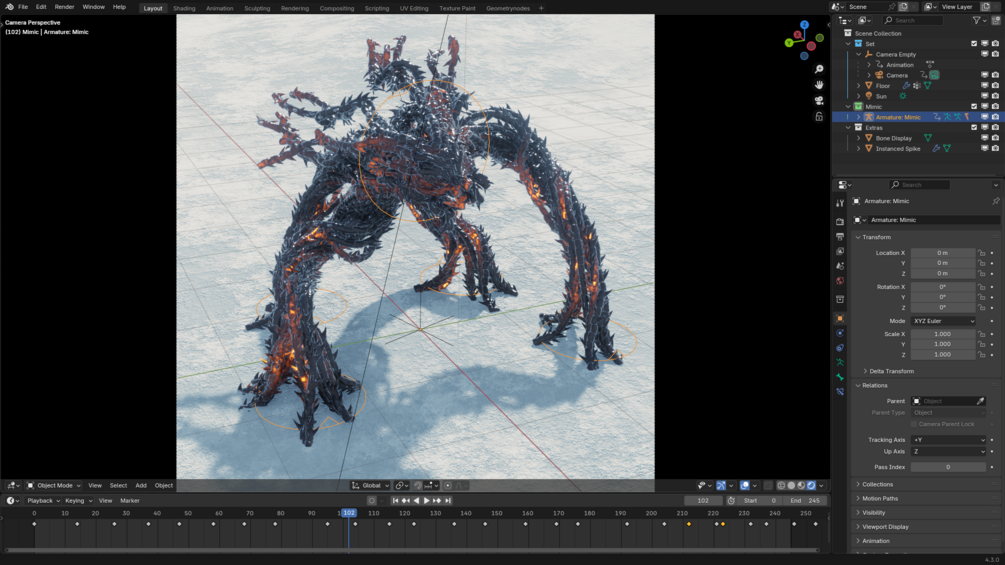Open the Object Mode dropdown
The height and width of the screenshot is (565, 1005).
click(x=54, y=486)
